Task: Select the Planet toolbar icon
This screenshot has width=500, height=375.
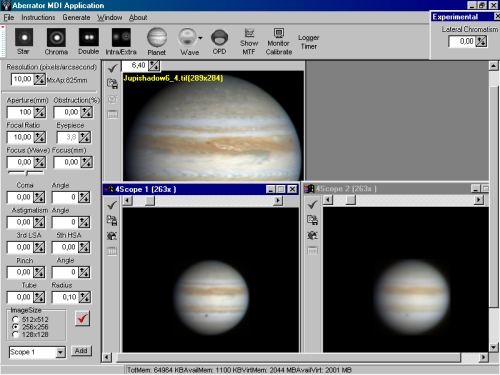Action: (x=157, y=41)
